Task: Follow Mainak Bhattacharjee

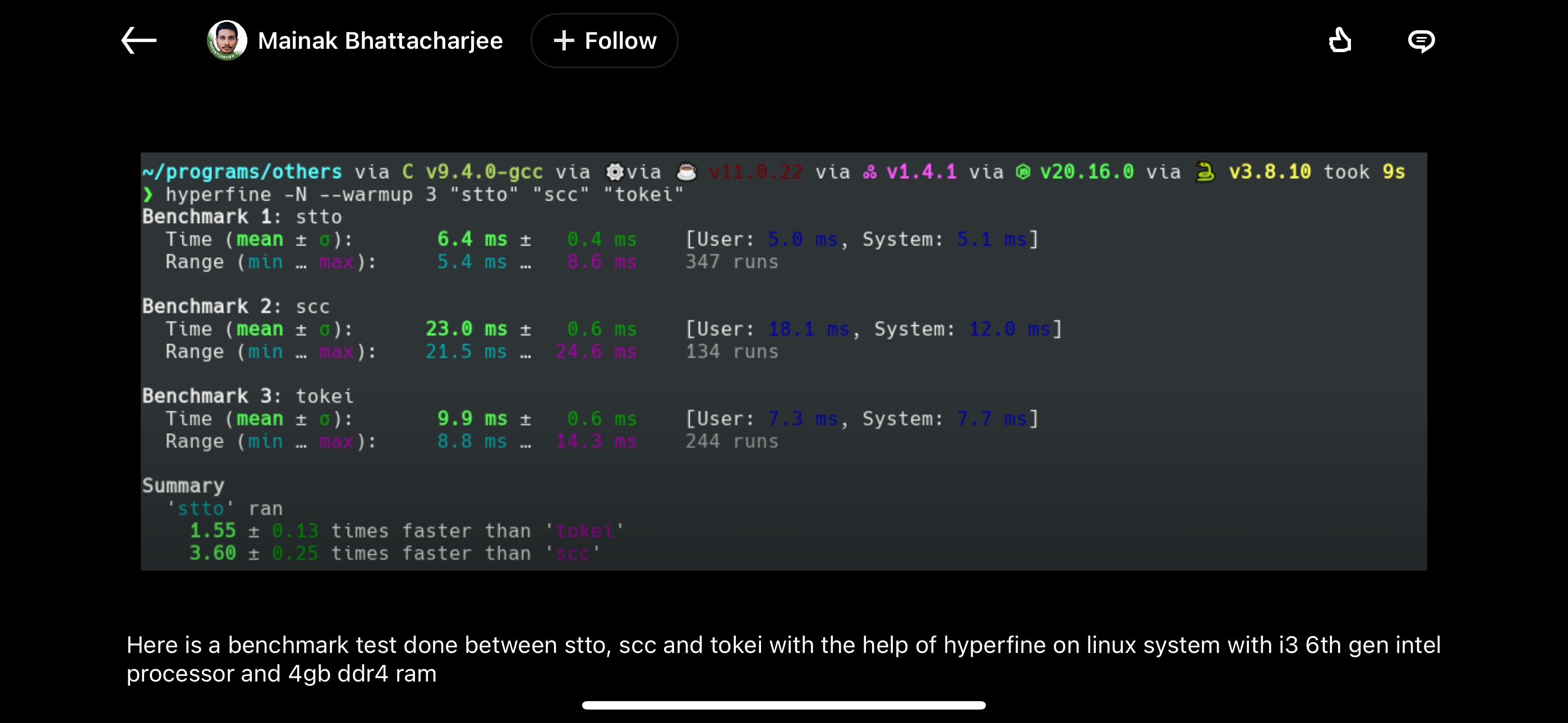Action: (604, 41)
